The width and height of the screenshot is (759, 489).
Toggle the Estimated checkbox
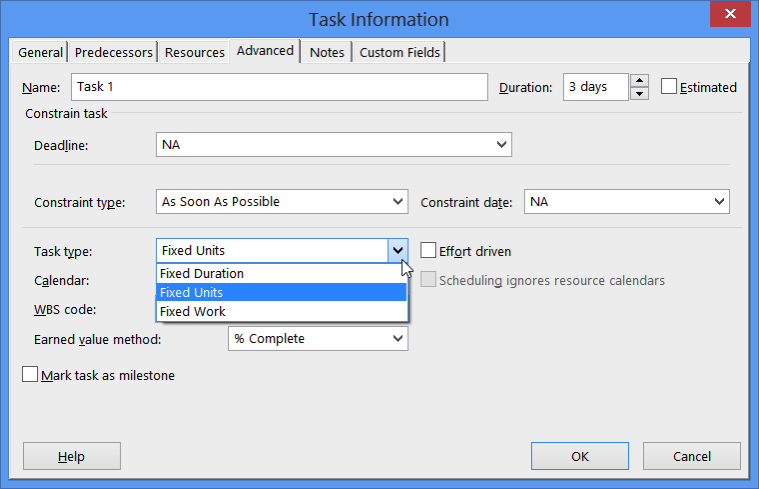pyautogui.click(x=669, y=87)
